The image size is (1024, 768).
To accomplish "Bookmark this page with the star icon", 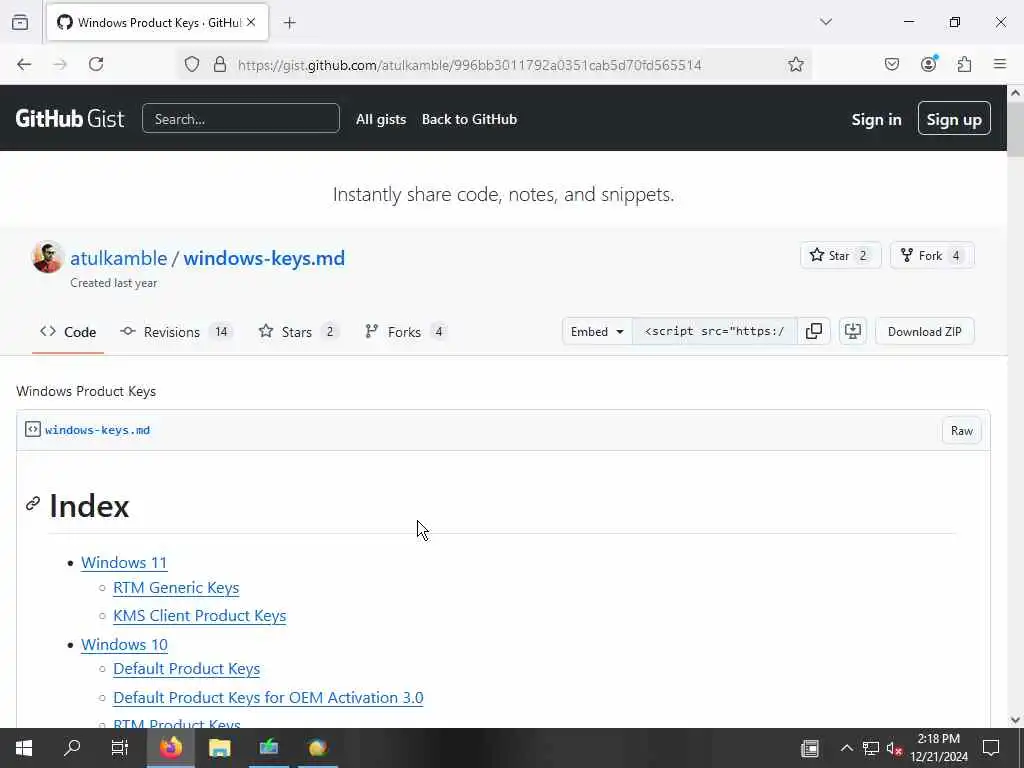I will (795, 64).
